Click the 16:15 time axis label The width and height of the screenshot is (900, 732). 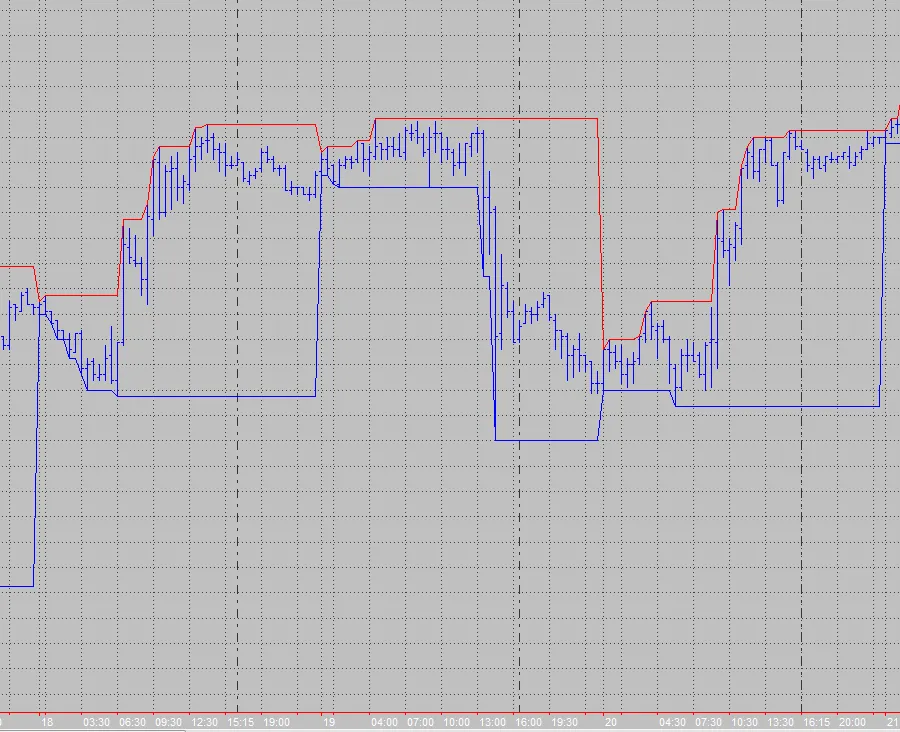pos(817,722)
